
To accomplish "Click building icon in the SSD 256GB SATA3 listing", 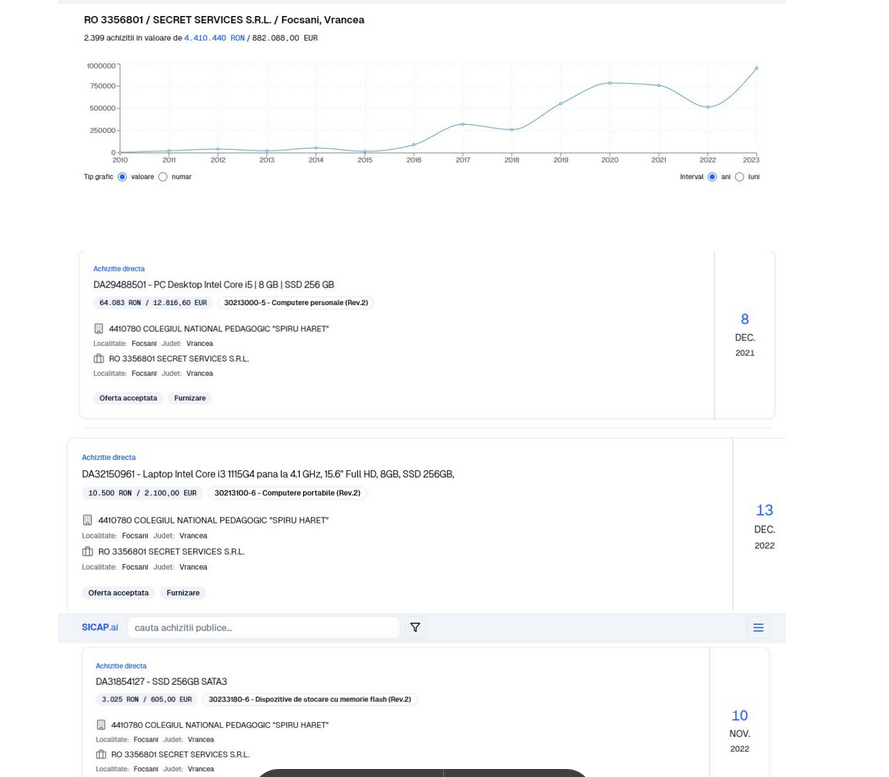I will click(100, 725).
